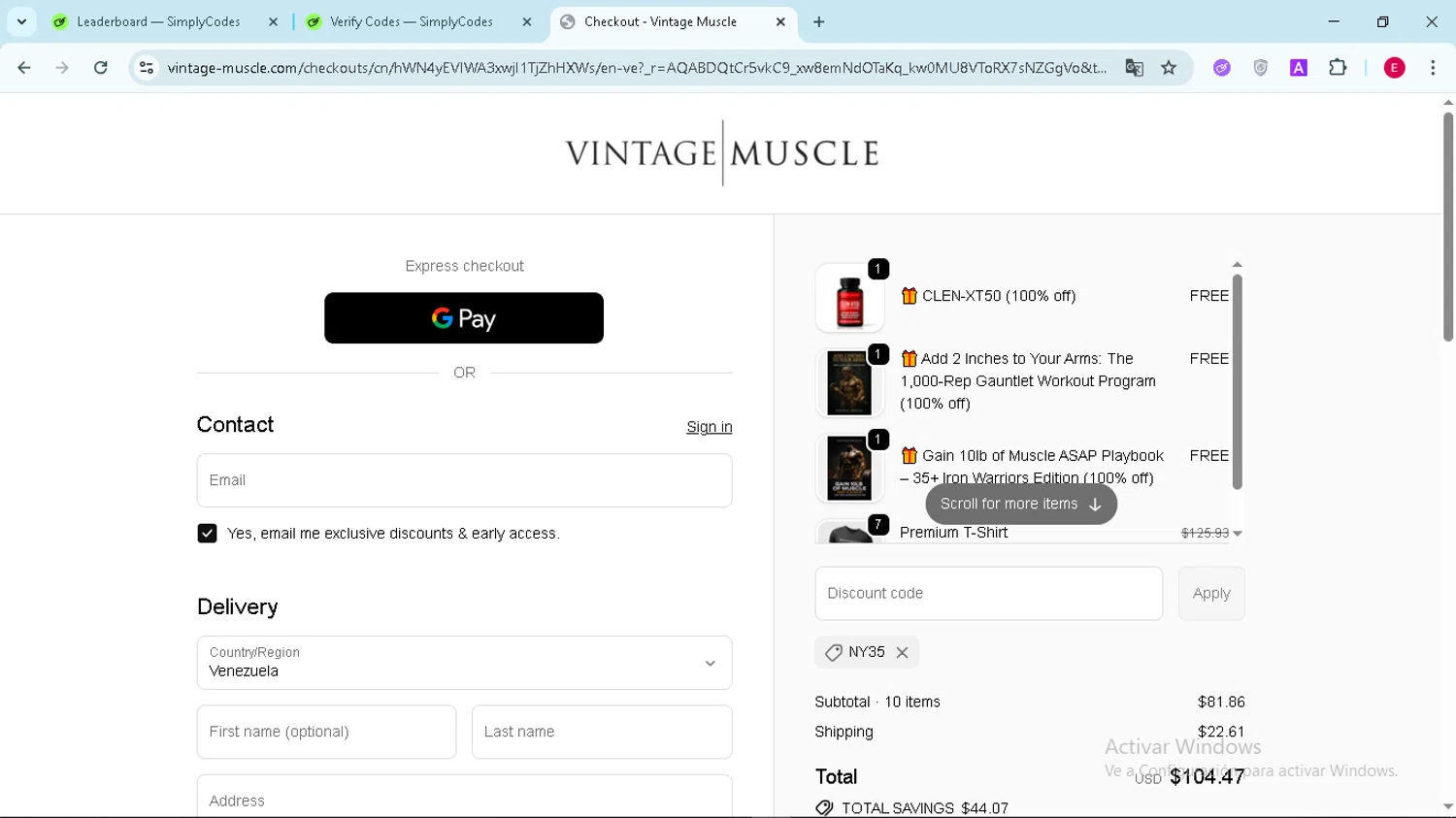Viewport: 1456px width, 818px height.
Task: Focus the Last name field
Action: point(602,732)
